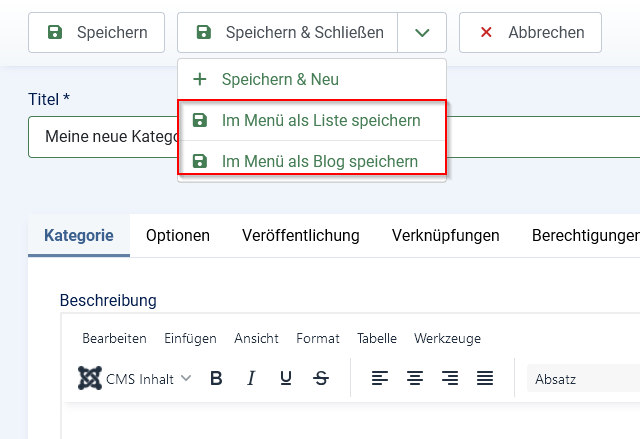Open editor Ansicht menu
Screen dimensions: 640x439
256,338
